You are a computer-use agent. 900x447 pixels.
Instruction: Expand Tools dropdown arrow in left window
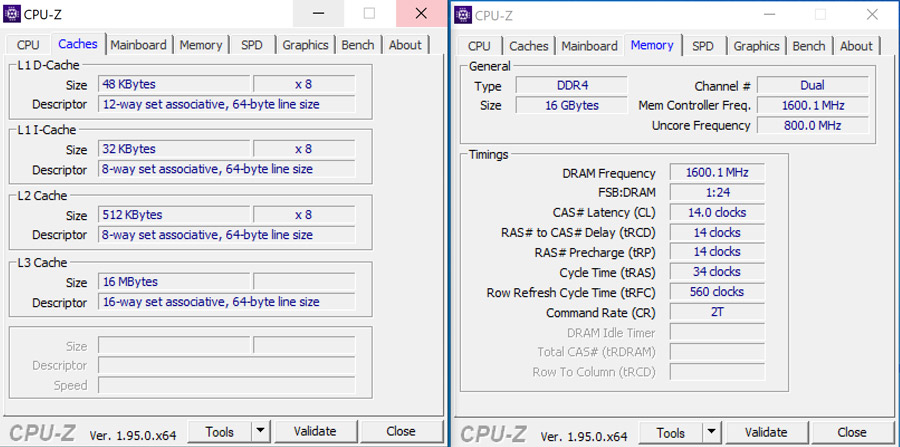coord(261,432)
